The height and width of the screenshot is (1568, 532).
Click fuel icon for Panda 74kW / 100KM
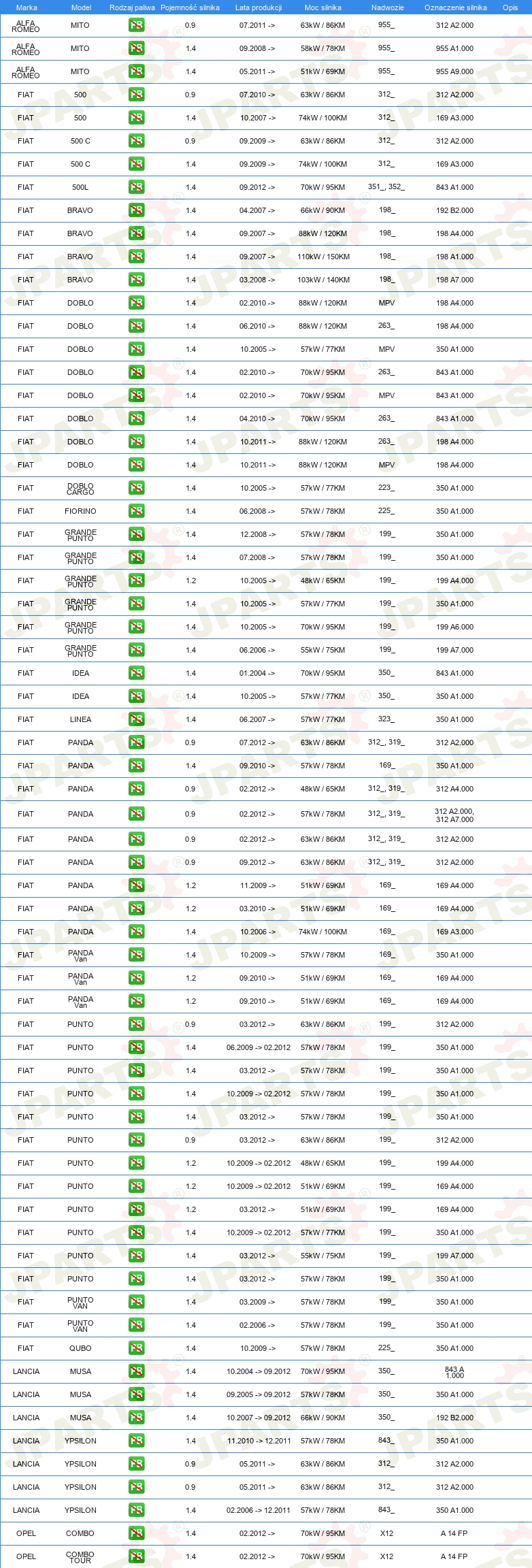[136, 932]
